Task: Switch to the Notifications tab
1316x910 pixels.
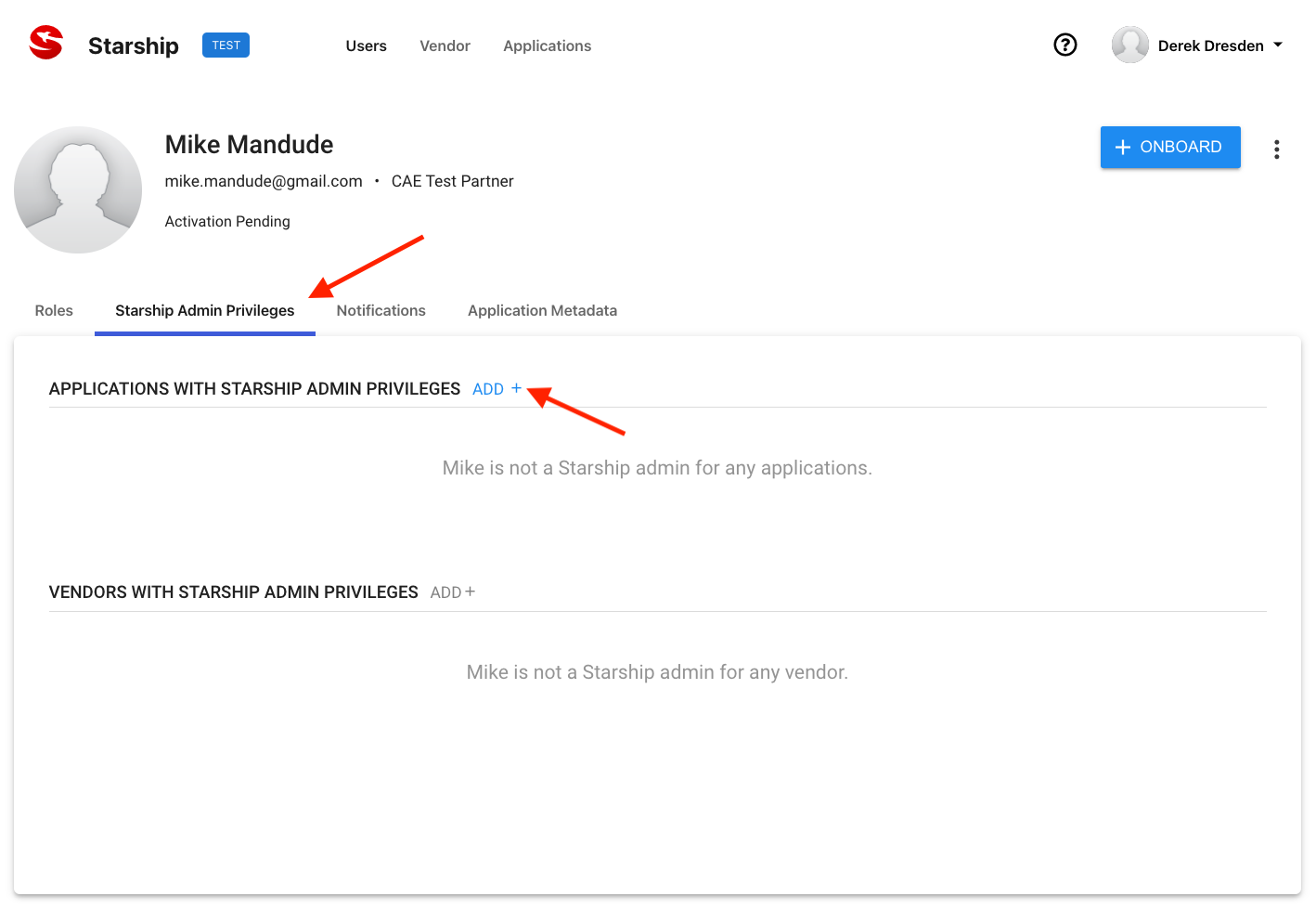Action: 381,310
